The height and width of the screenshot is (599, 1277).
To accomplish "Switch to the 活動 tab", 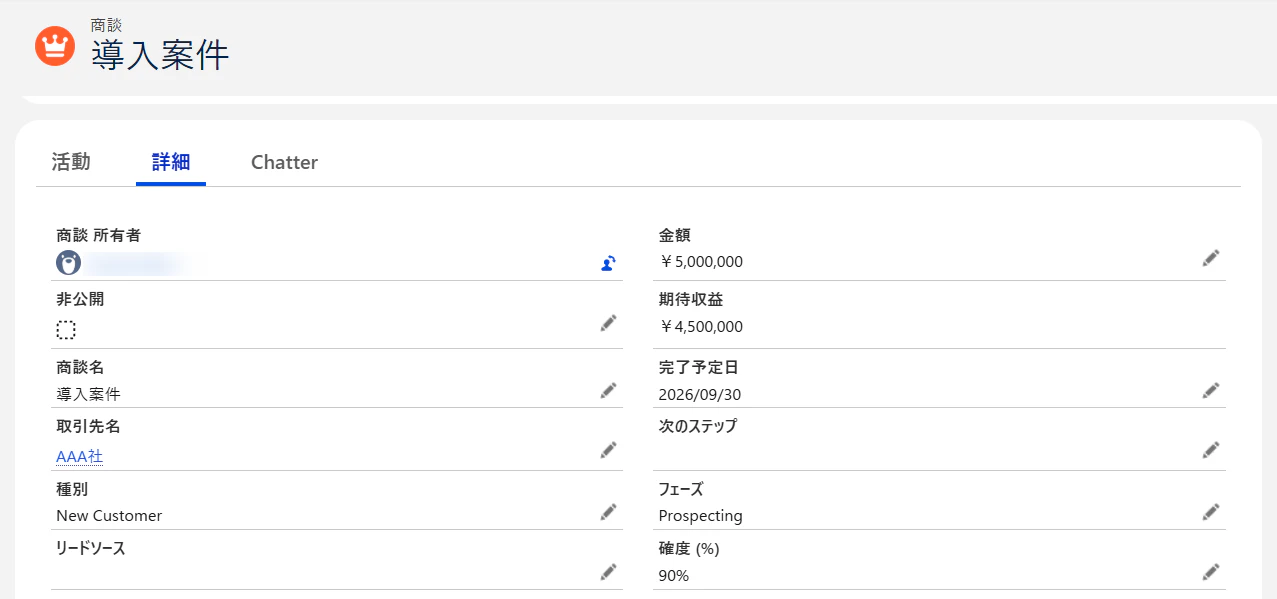I will coord(71,162).
